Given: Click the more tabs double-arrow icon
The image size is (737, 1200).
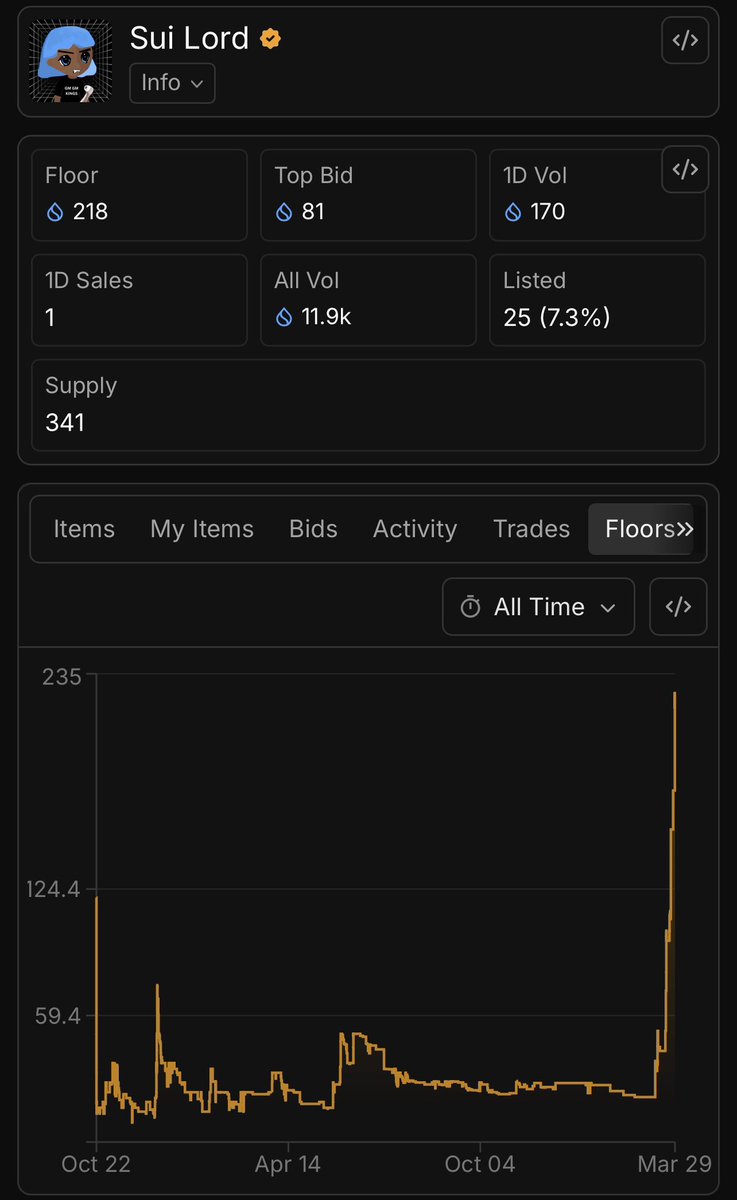Looking at the screenshot, I should [x=685, y=529].
